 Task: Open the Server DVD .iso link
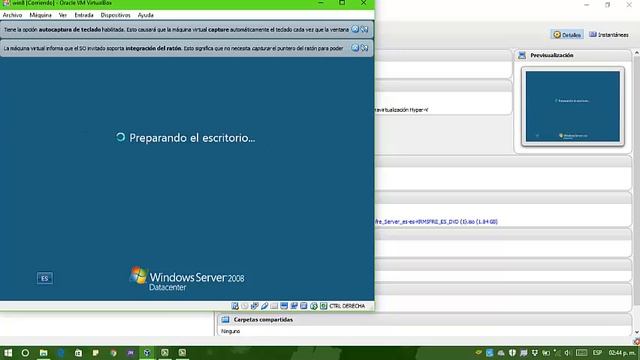436,222
